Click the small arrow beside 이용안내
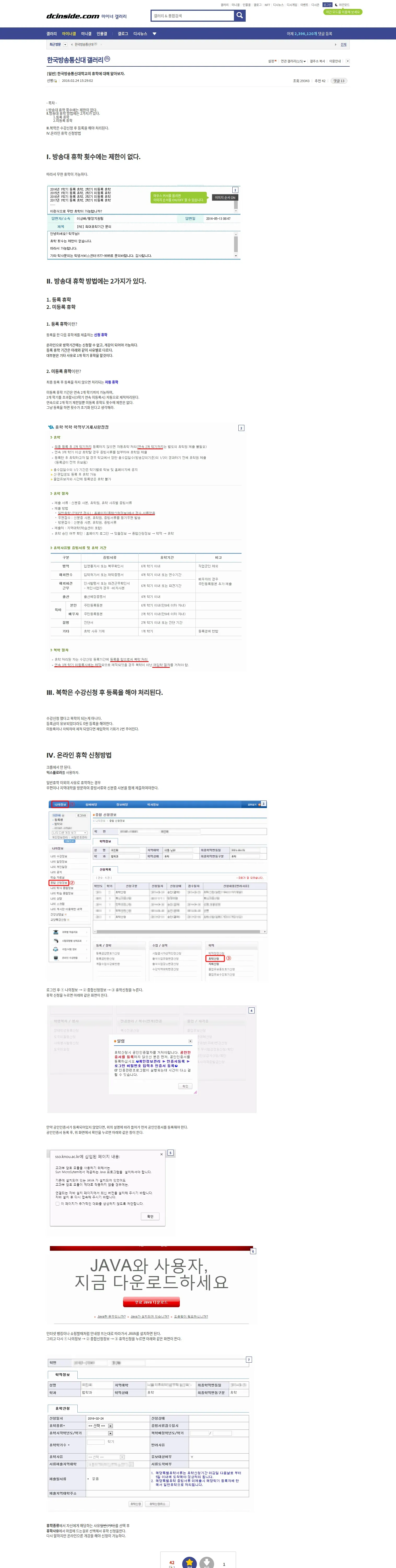This screenshot has width=396, height=1568. click(x=347, y=61)
